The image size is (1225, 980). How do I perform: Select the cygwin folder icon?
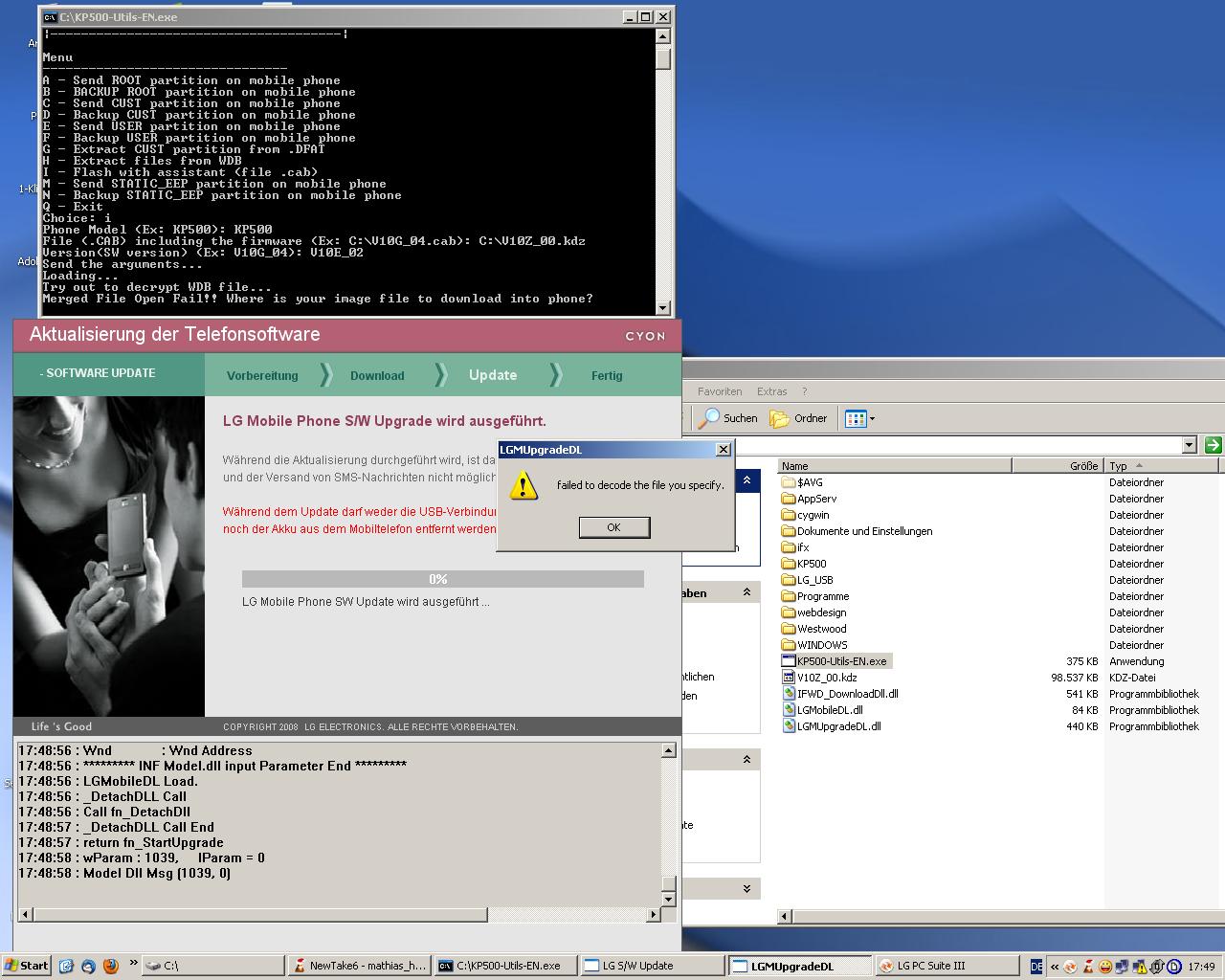pyautogui.click(x=789, y=515)
